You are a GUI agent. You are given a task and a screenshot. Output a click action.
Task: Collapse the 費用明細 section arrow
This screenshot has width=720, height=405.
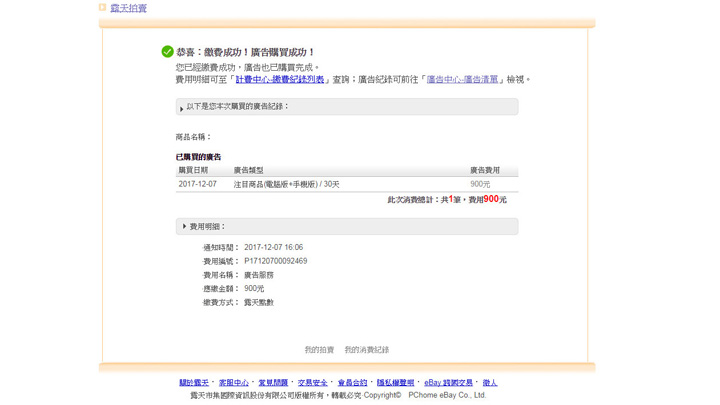coord(184,227)
